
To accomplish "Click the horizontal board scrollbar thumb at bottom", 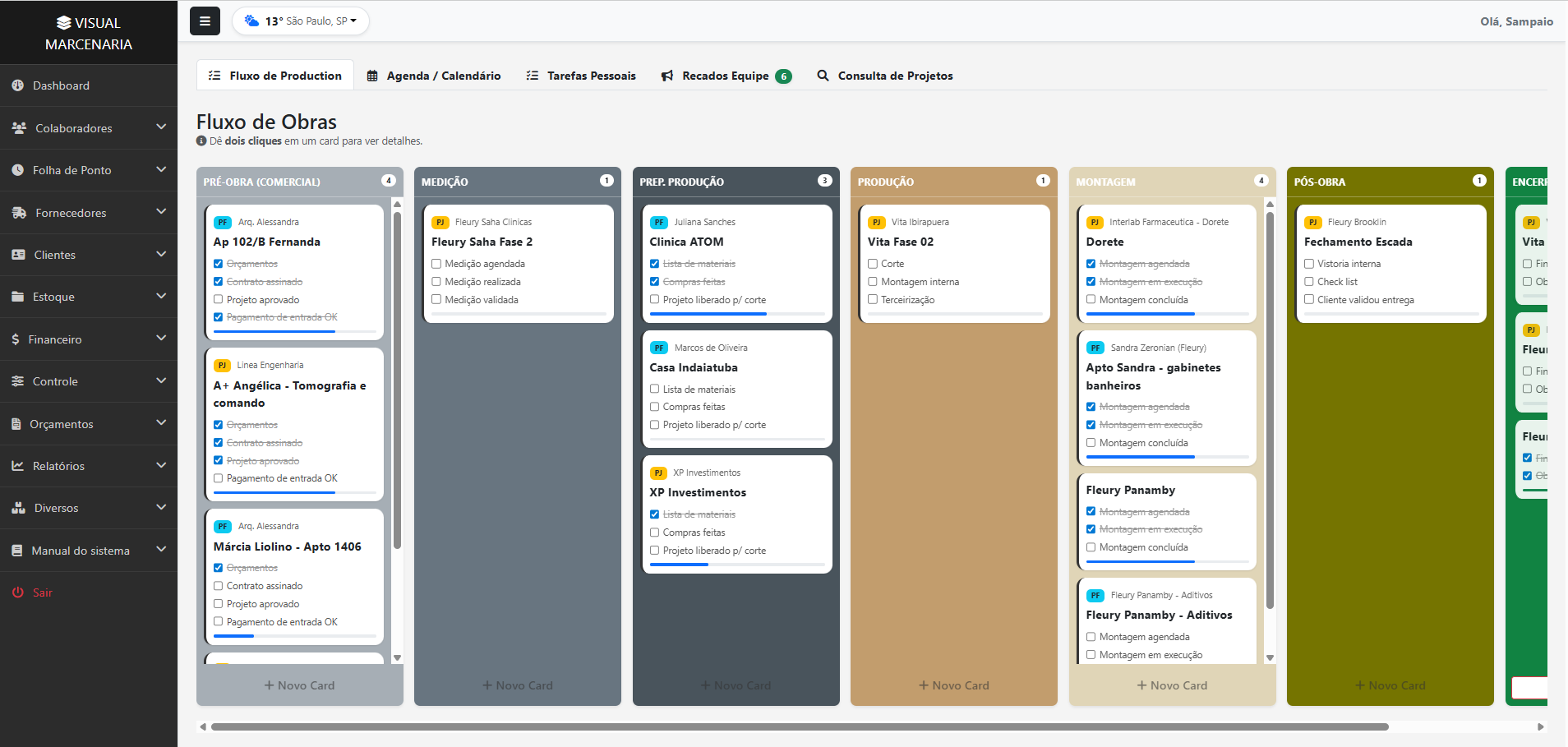I will [x=800, y=726].
